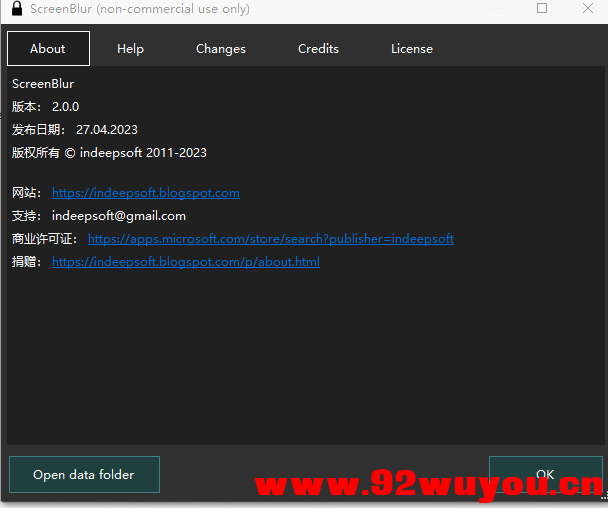This screenshot has height=508, width=608.
Task: Close the ScreenBlur about window
Action: tap(588, 8)
